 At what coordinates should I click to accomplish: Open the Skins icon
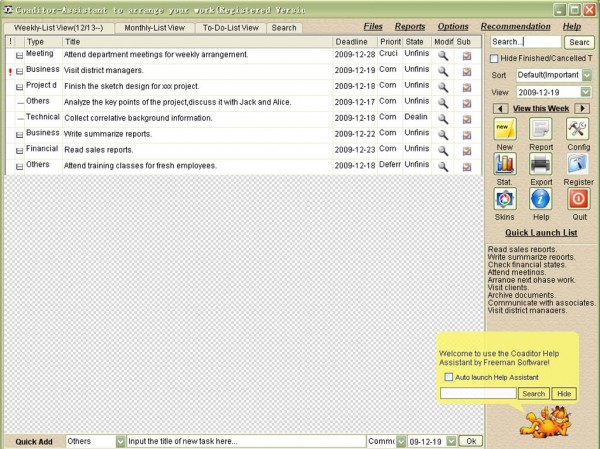505,199
